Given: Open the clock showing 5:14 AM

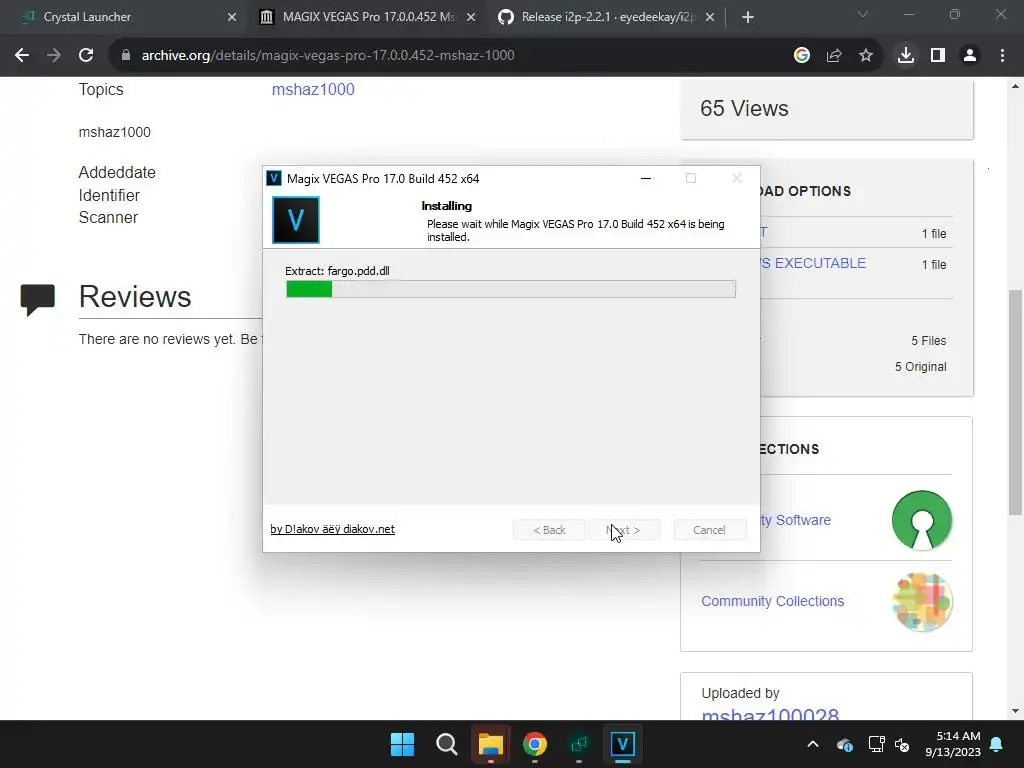Looking at the screenshot, I should pyautogui.click(x=953, y=744).
